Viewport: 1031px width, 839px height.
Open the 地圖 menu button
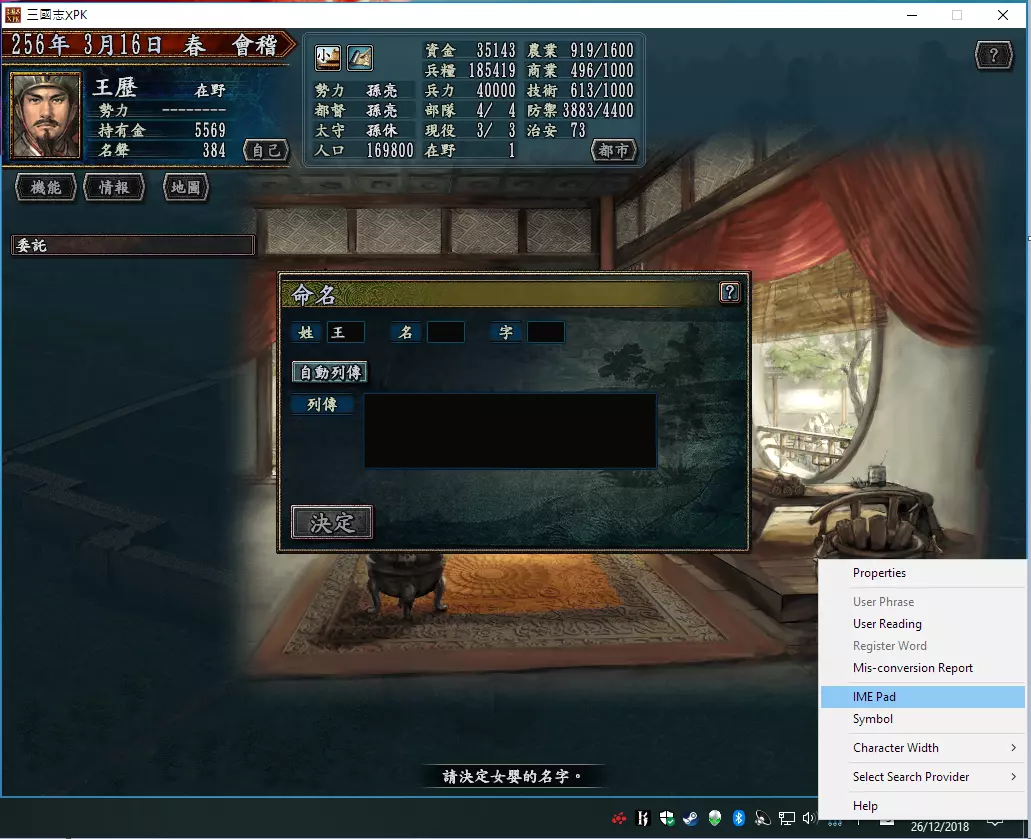[x=185, y=188]
